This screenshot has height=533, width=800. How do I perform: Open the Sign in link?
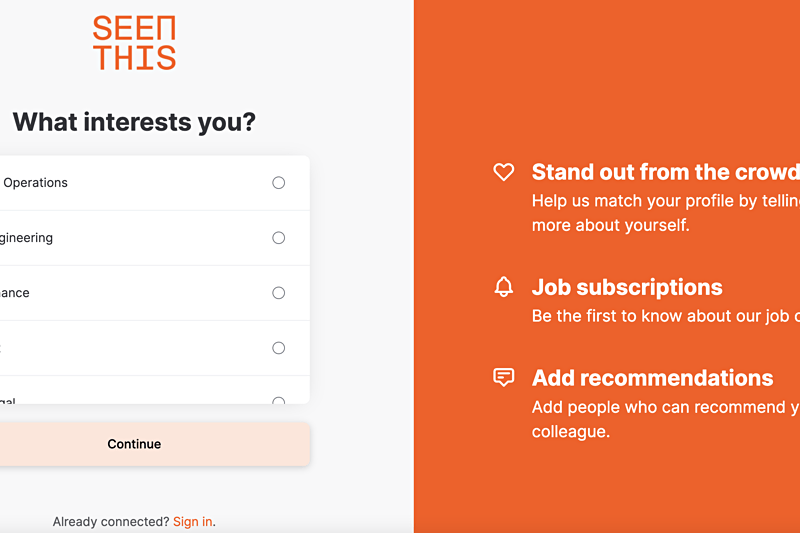[192, 521]
